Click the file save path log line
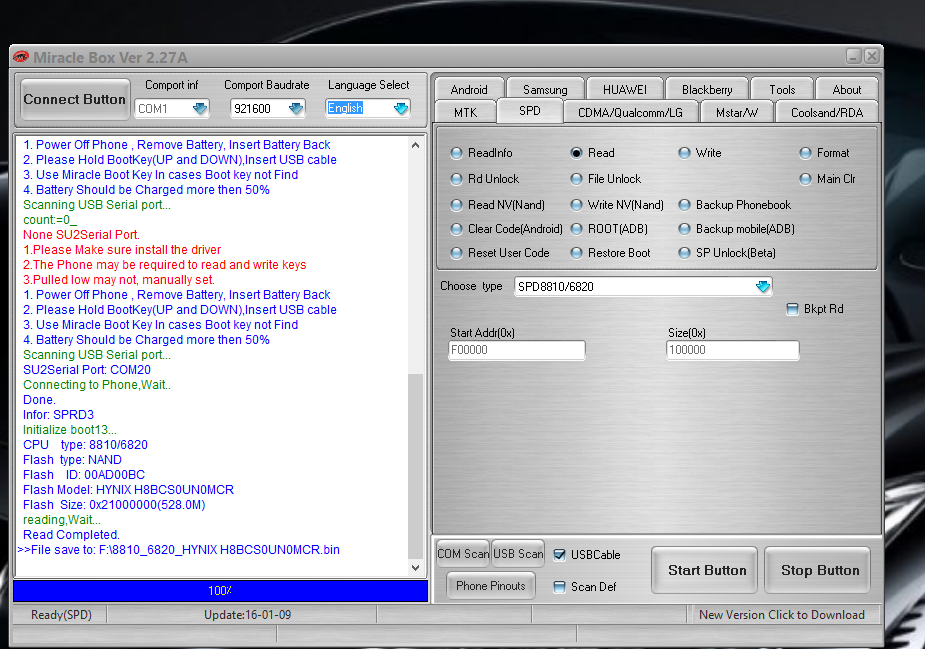This screenshot has height=649, width=925. [179, 550]
